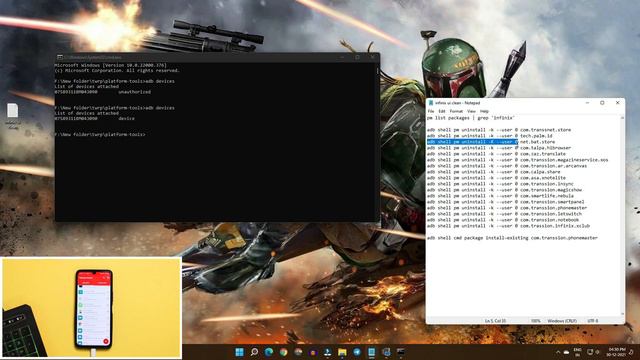Screen dimensions: 640x360
Task: Click line ending 'tech.palm.id'
Action: tap(489, 136)
